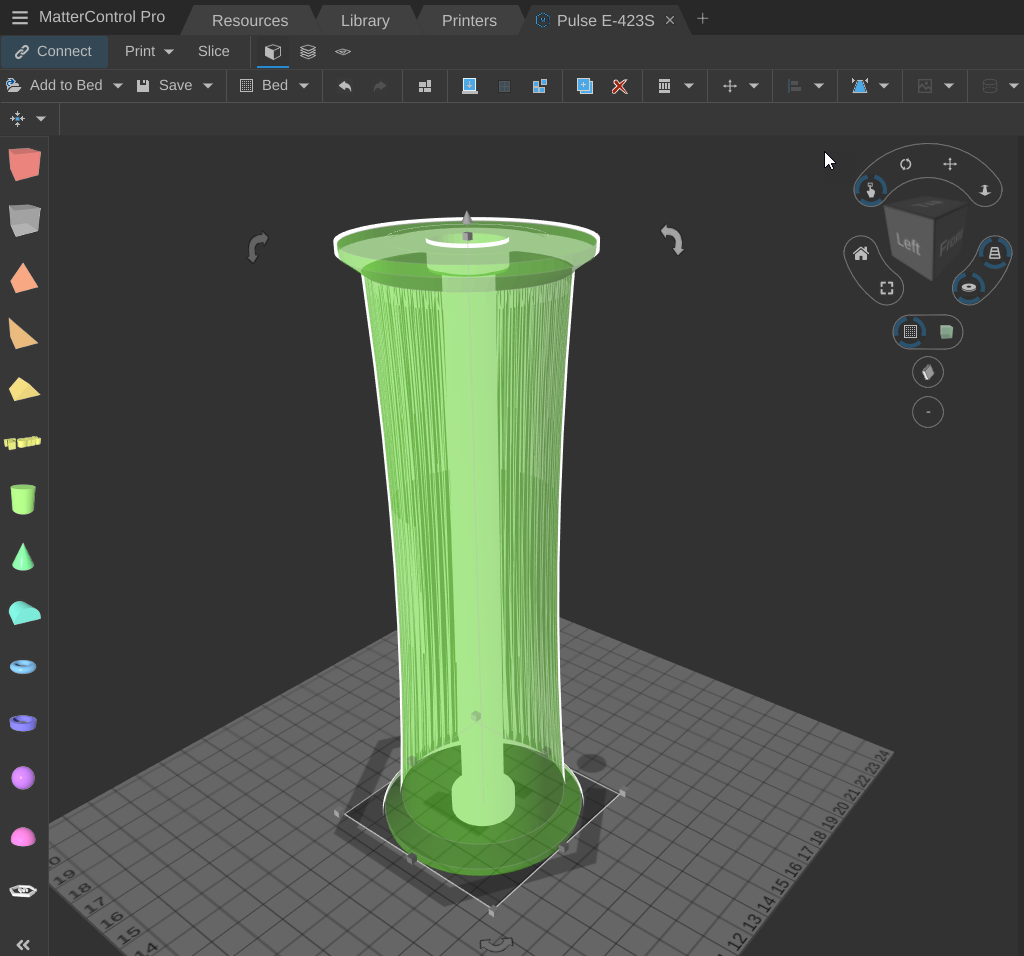Switch to the Library tab
Image resolution: width=1024 pixels, height=956 pixels.
[365, 21]
